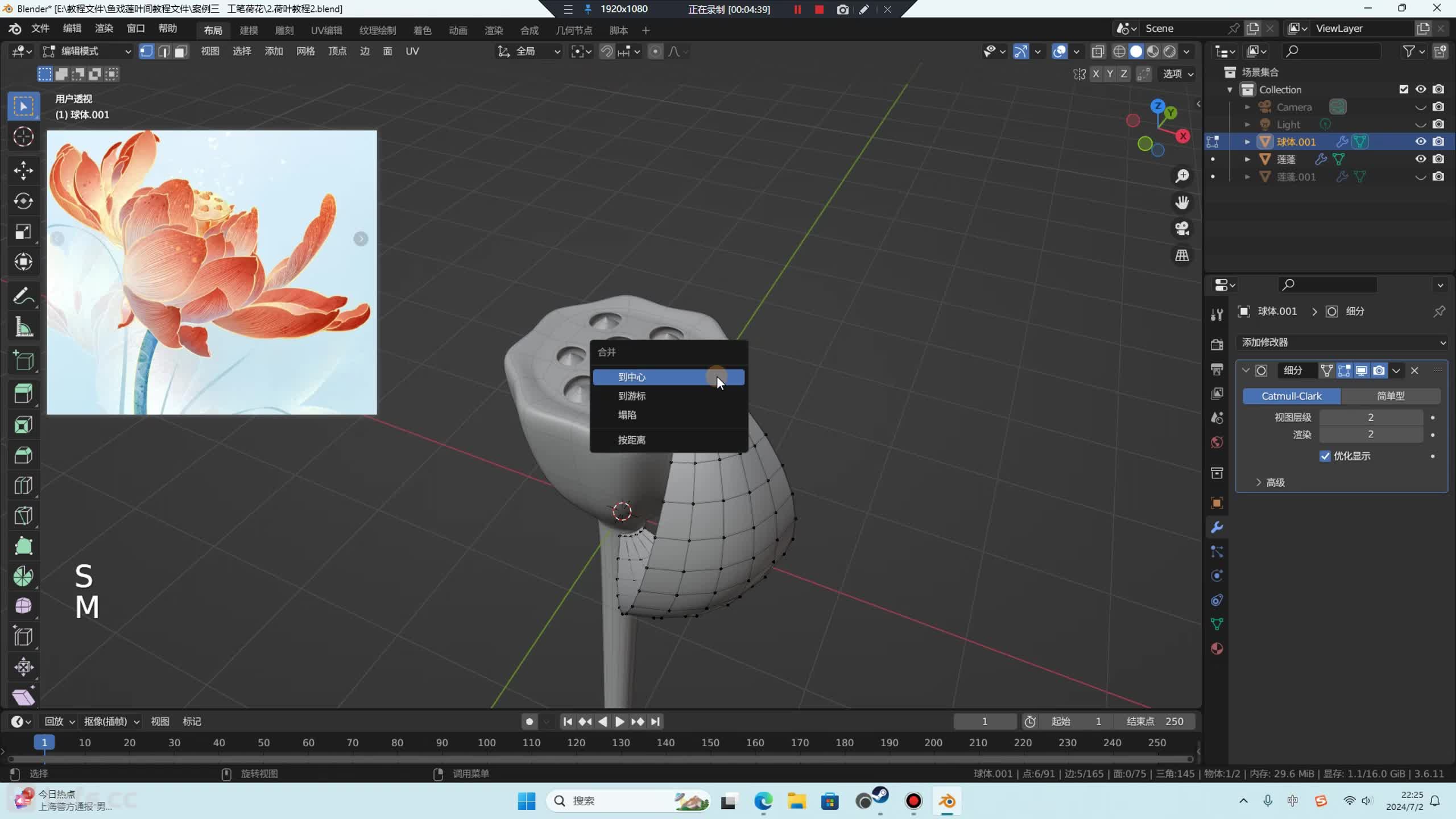Open the 网格 header menu
This screenshot has height=819, width=1456.
click(305, 51)
